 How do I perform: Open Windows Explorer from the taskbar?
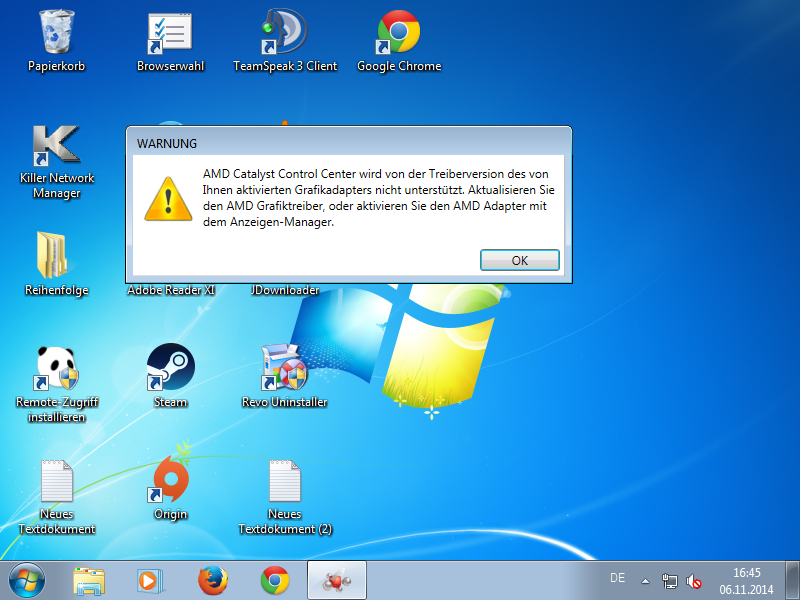click(x=89, y=581)
